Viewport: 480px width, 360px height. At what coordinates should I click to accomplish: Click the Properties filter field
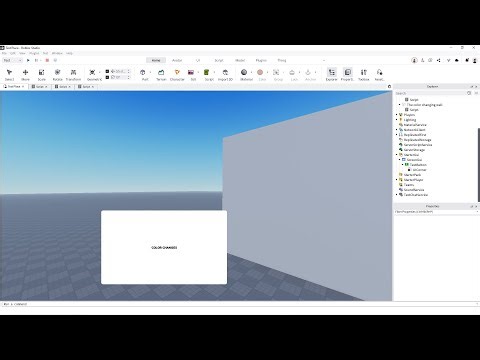[x=436, y=212]
